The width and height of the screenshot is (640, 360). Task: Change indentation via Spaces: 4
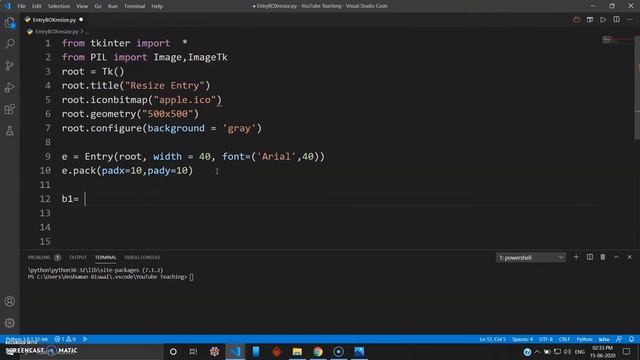(x=522, y=339)
